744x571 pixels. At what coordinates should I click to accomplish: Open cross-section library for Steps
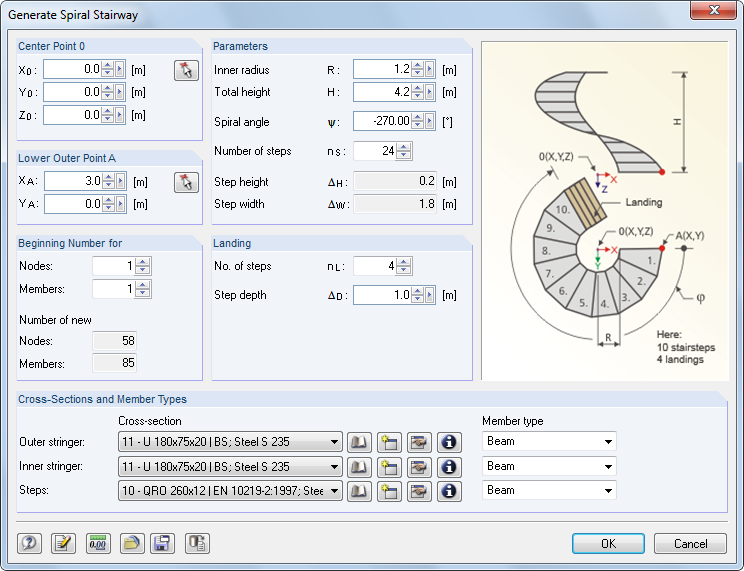[359, 491]
